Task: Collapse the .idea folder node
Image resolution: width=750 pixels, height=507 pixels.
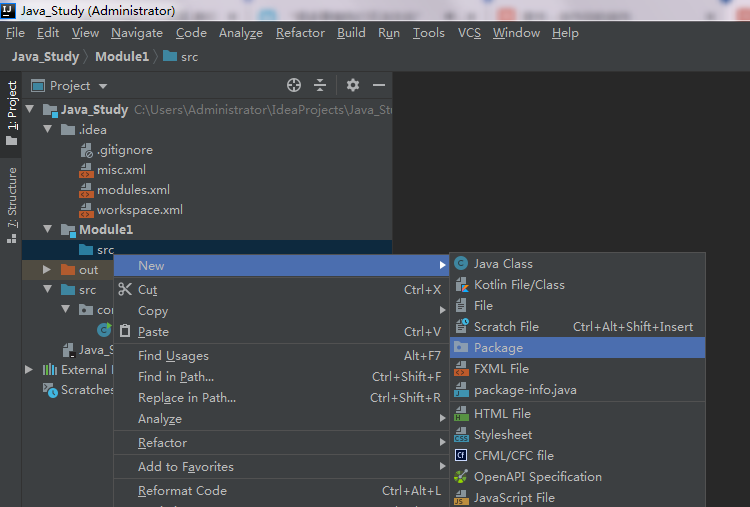Action: [x=47, y=129]
